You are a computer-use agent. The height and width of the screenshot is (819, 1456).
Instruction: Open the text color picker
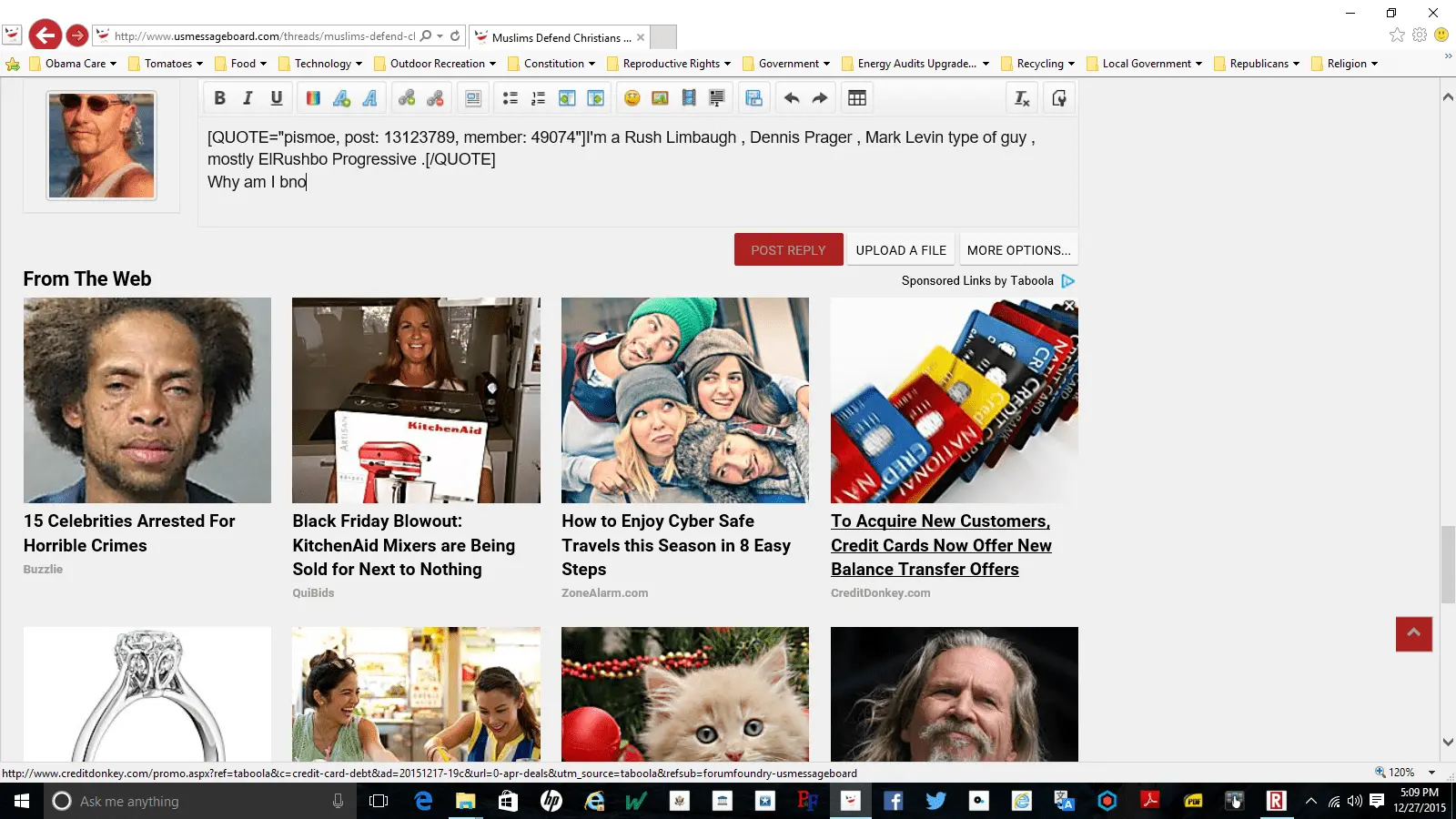click(x=313, y=98)
